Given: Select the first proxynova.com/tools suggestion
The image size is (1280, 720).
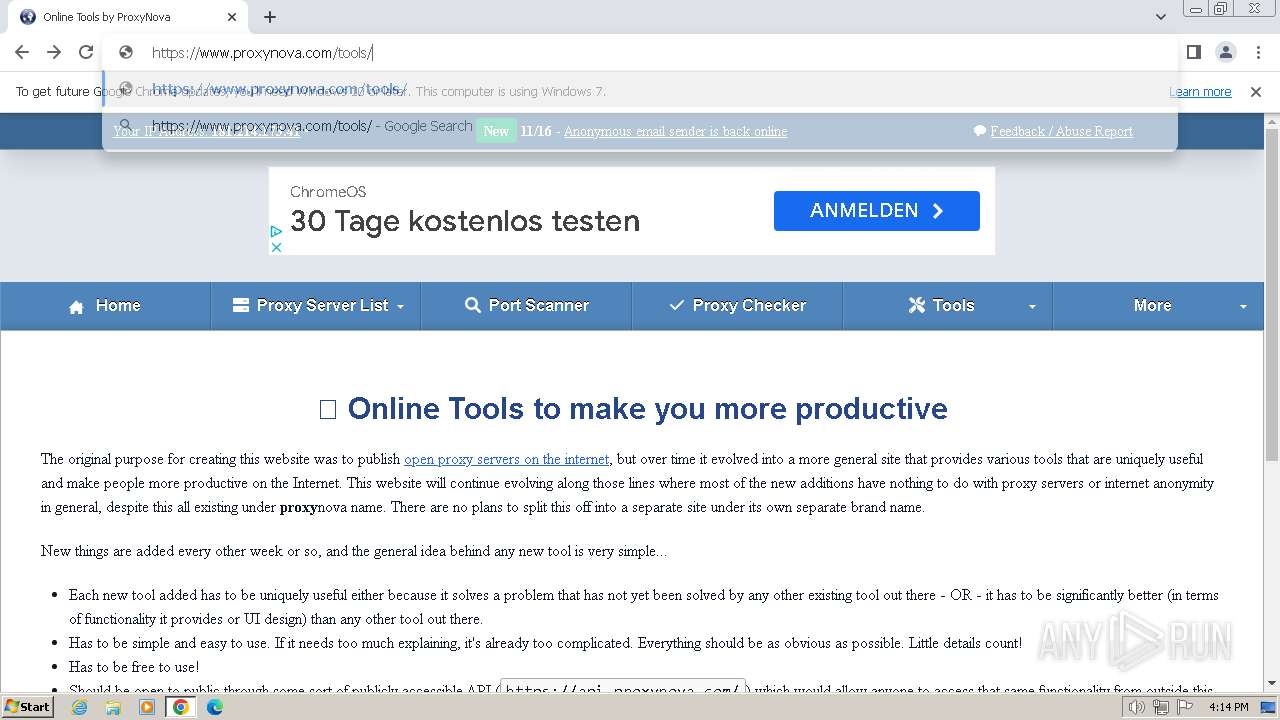Looking at the screenshot, I should [x=640, y=89].
